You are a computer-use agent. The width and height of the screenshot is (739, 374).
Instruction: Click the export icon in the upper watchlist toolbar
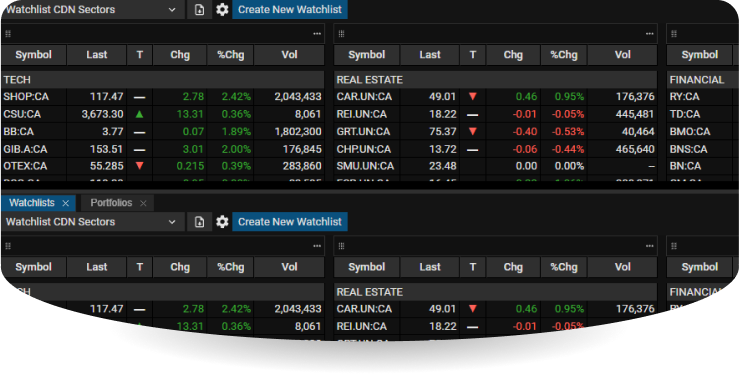[199, 9]
